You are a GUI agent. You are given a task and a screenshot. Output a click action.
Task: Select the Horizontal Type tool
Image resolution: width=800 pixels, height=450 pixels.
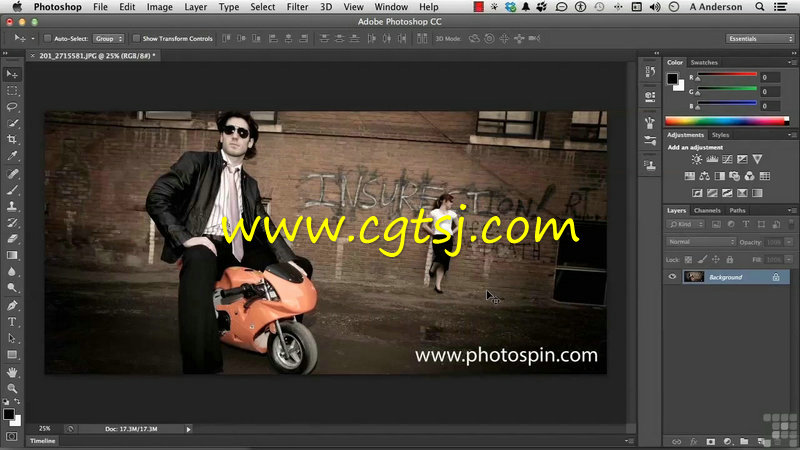[12, 322]
